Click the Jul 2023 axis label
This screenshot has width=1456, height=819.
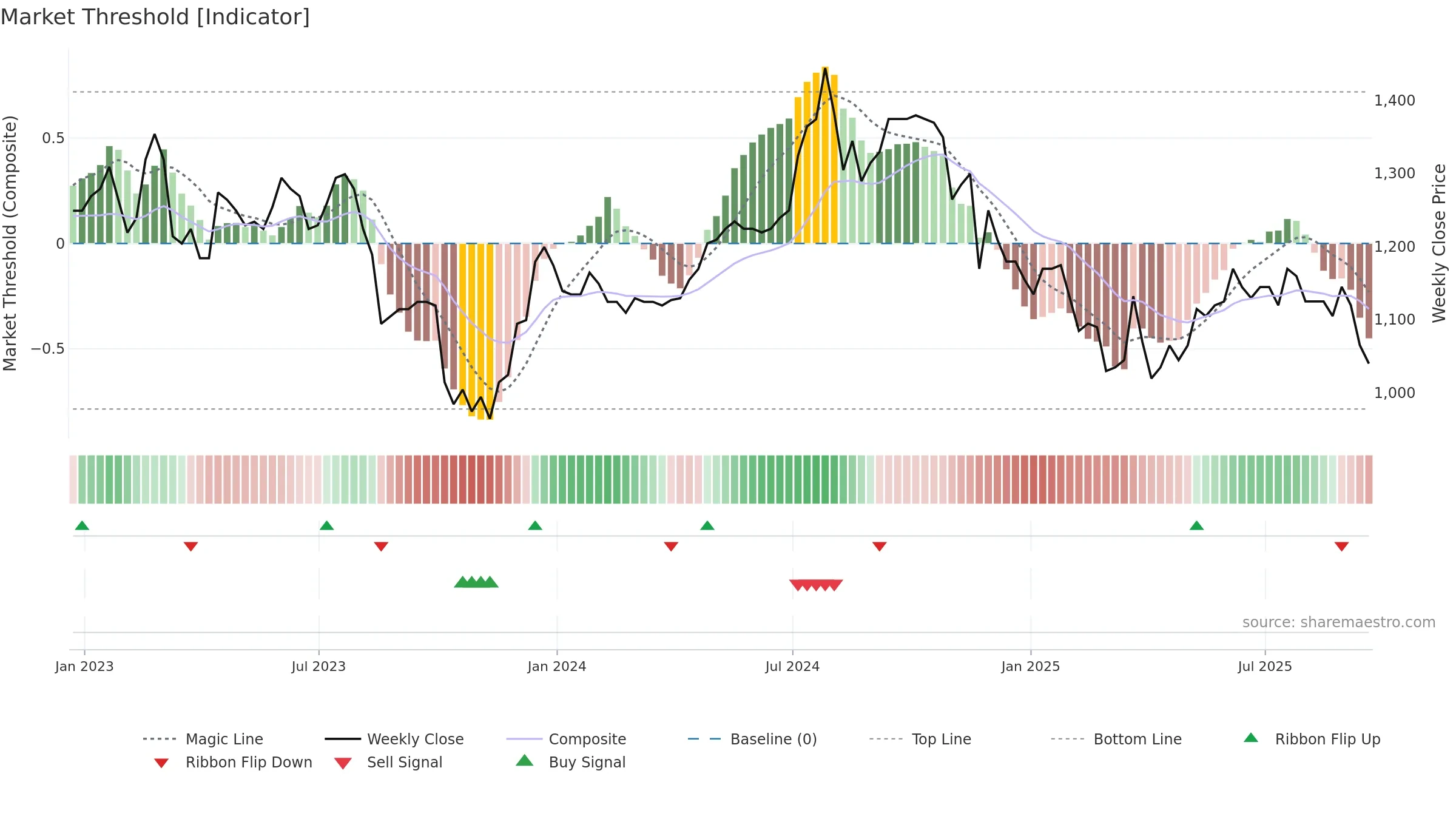pyautogui.click(x=318, y=666)
